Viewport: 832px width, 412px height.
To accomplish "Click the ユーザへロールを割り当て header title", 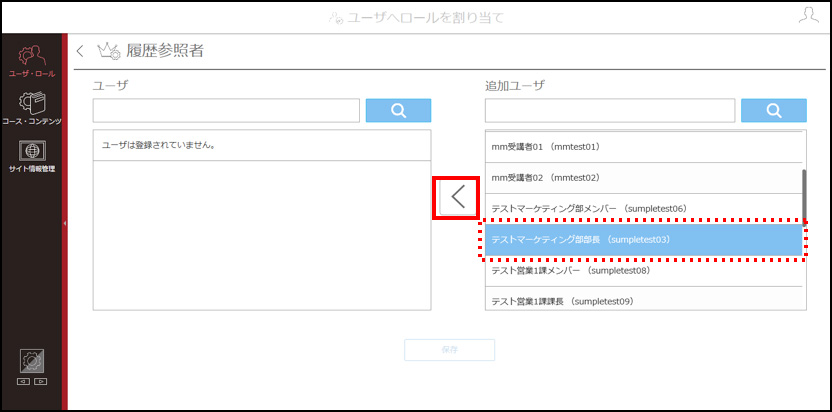I will click(425, 18).
